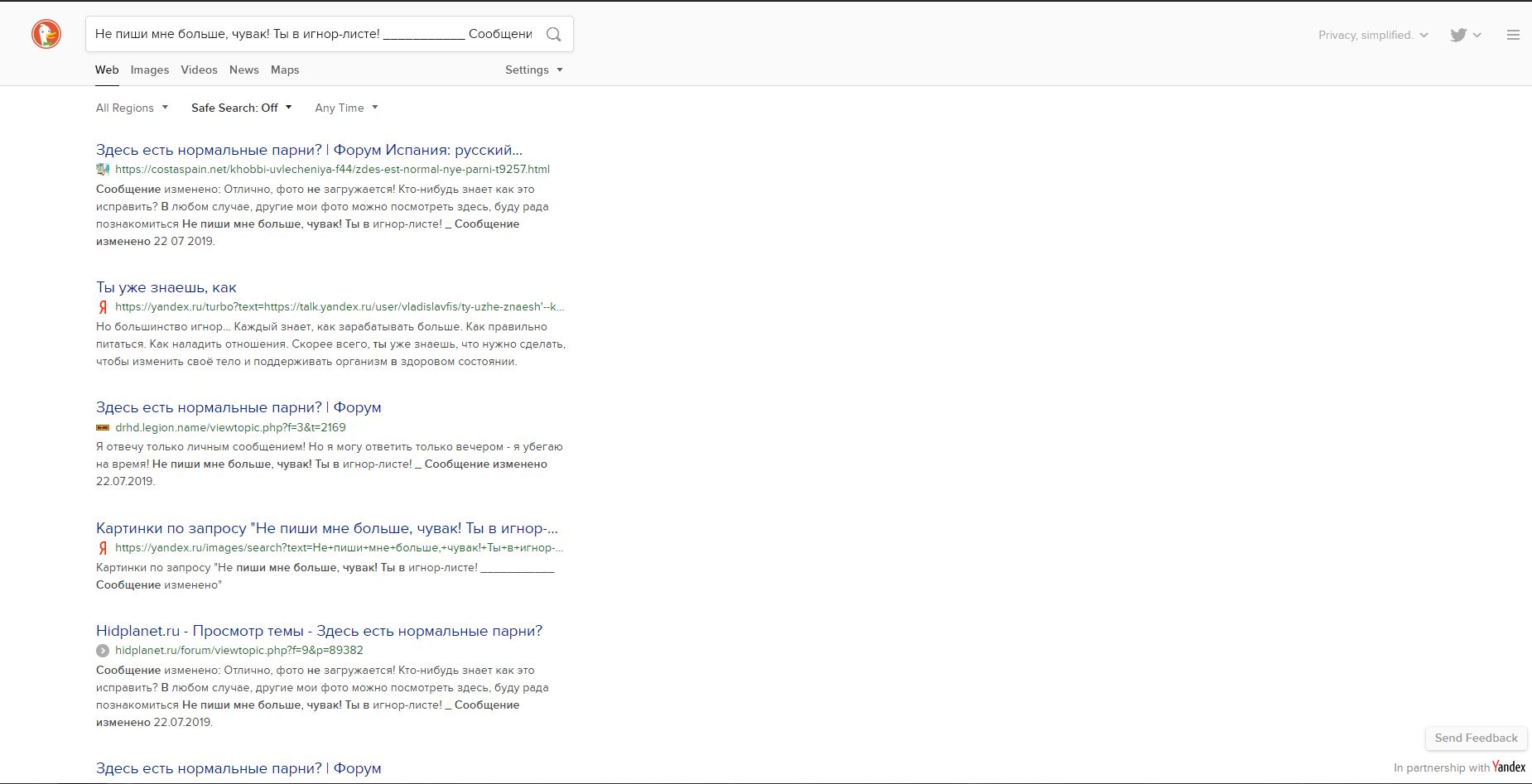This screenshot has height=784, width=1532.
Task: Click the costaspain.net result favicon
Action: (x=103, y=170)
